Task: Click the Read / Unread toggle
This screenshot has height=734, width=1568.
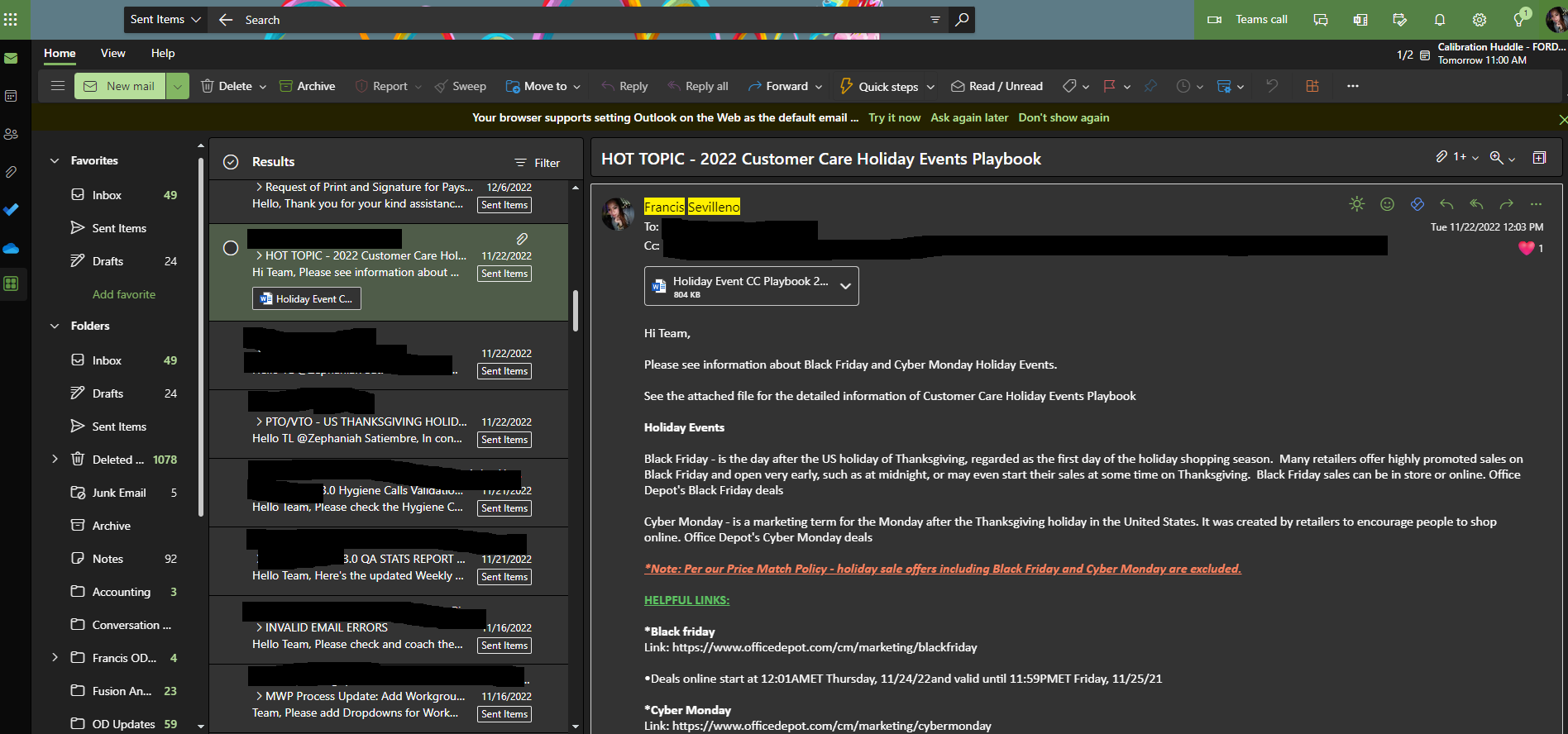Action: coord(997,86)
